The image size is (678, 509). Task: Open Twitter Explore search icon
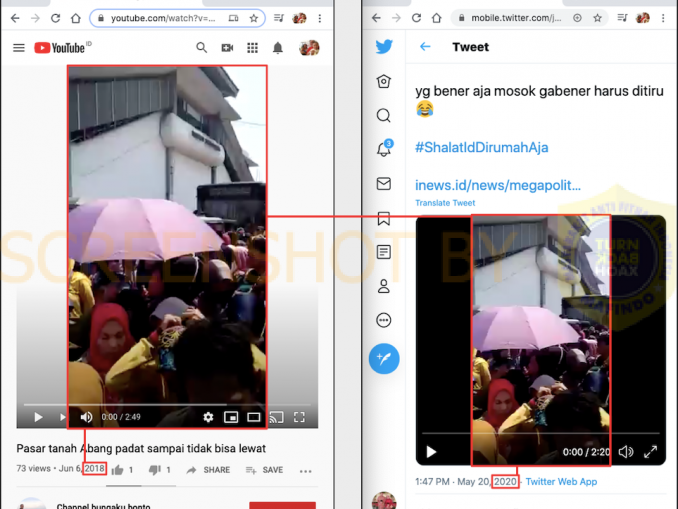click(384, 115)
